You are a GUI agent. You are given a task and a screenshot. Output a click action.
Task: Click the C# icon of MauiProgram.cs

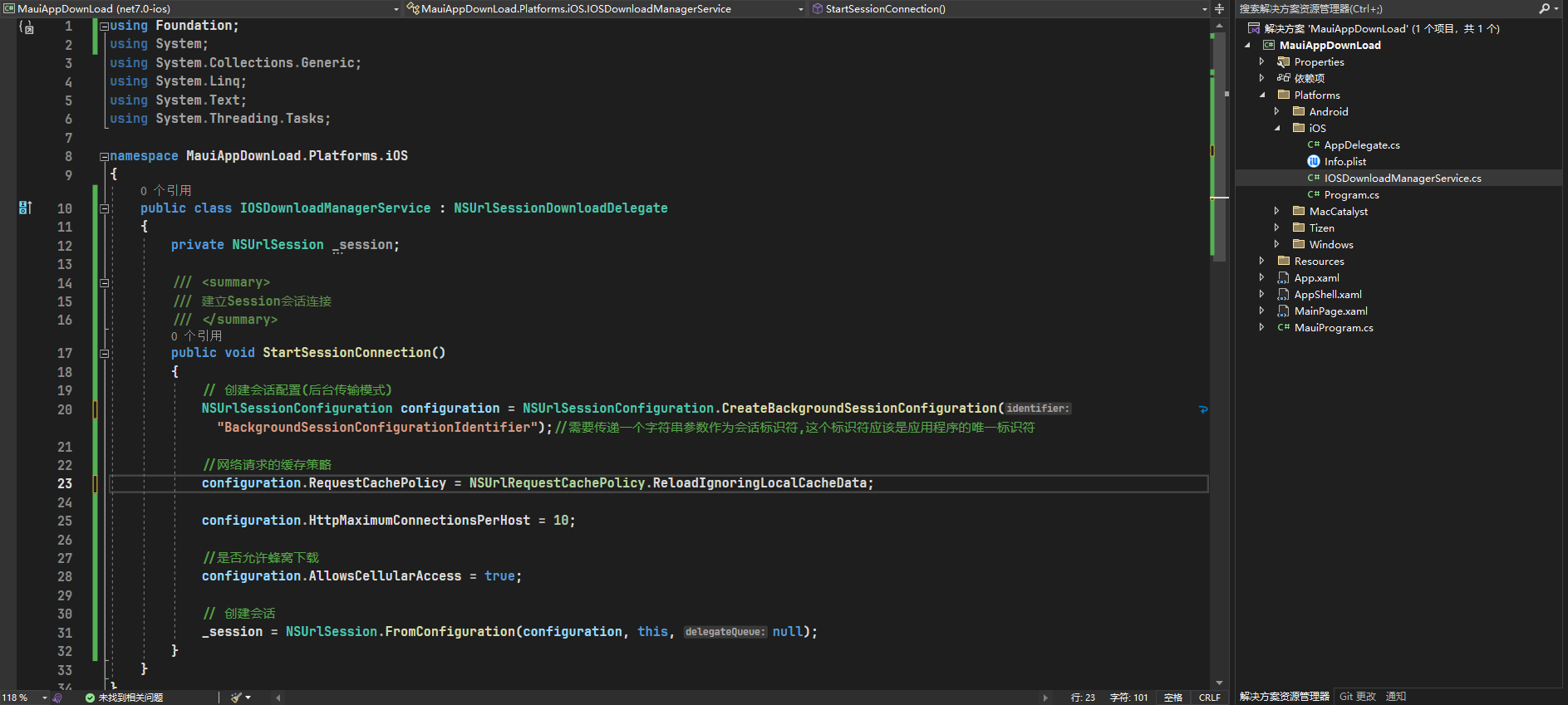pyautogui.click(x=1284, y=327)
